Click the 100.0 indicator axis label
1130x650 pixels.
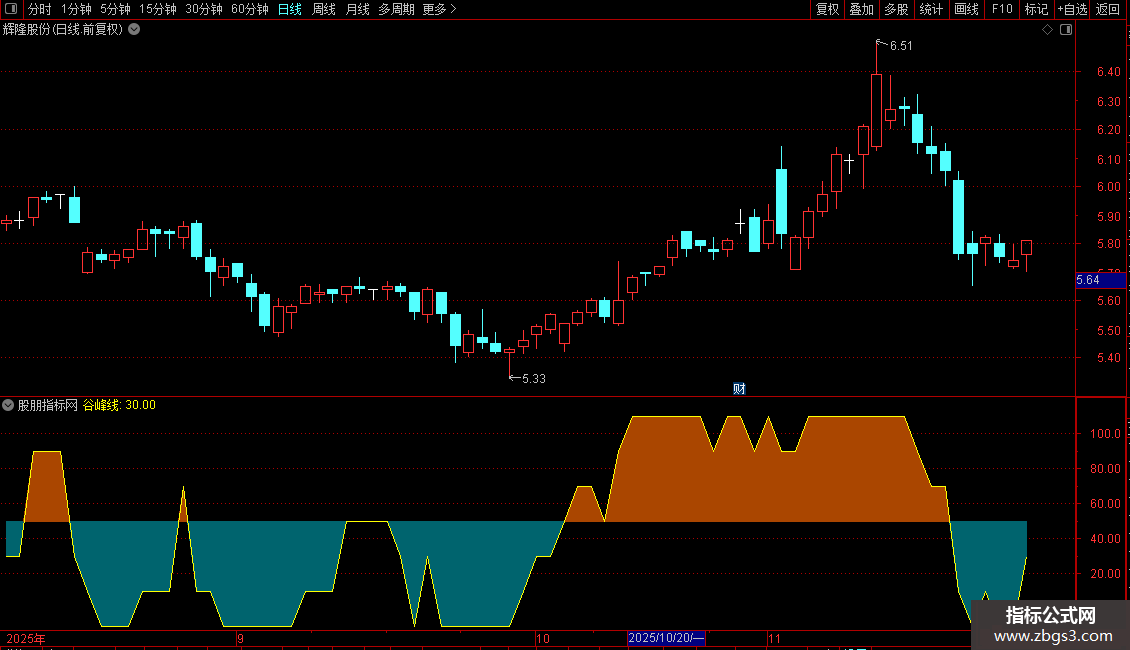click(1105, 434)
